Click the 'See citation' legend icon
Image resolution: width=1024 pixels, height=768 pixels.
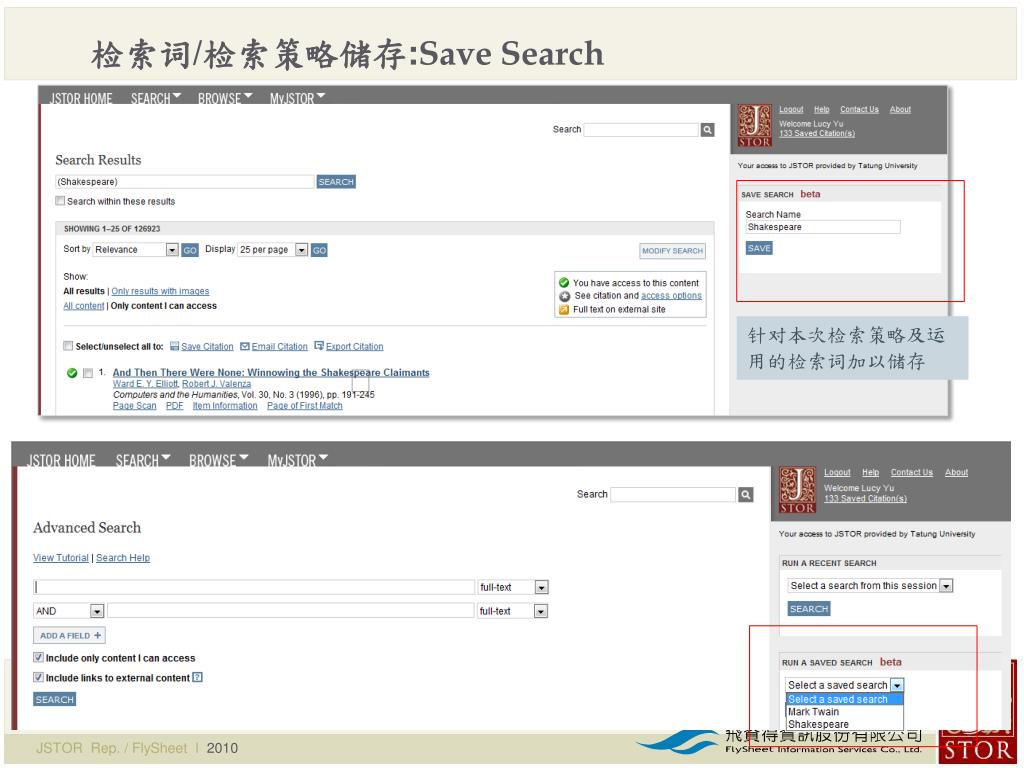564,296
